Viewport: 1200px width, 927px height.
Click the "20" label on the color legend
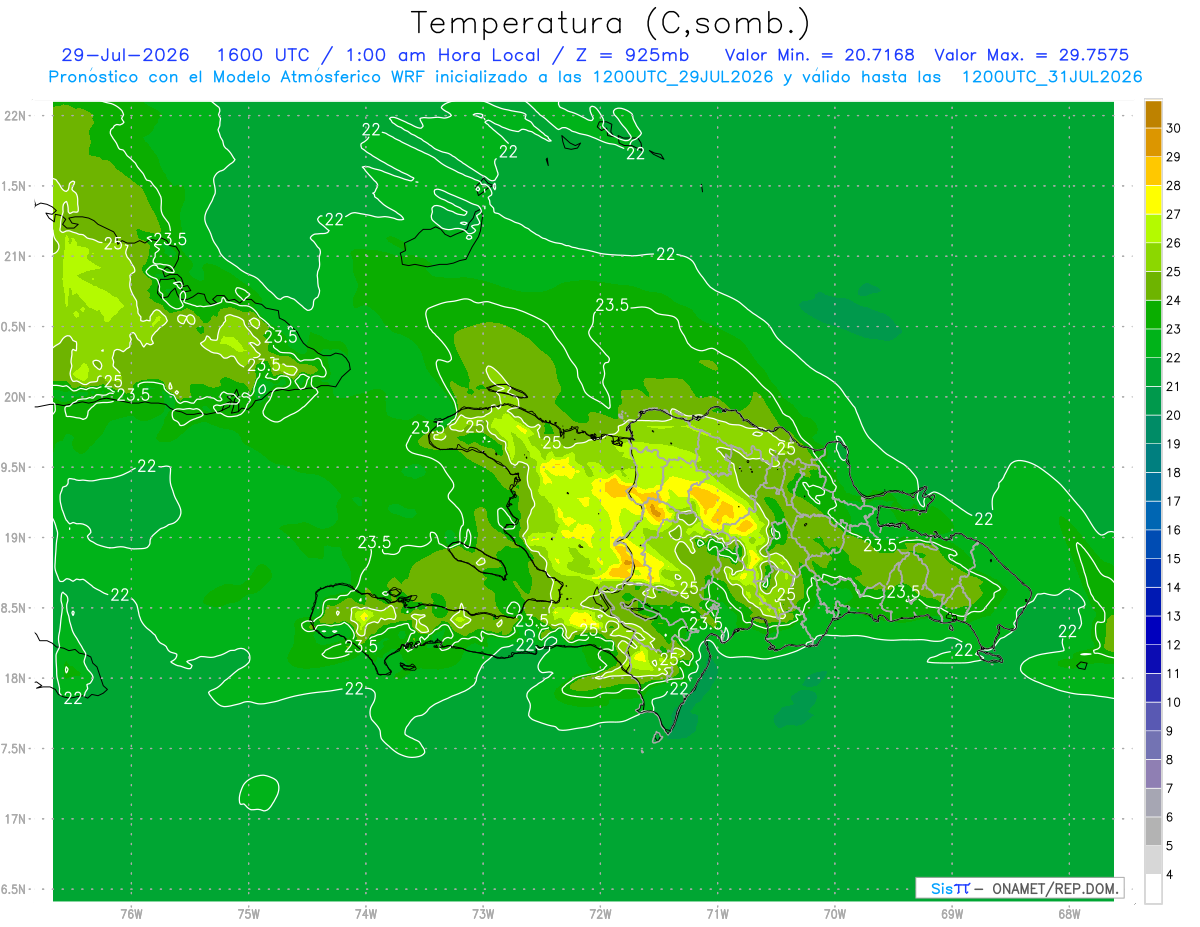[x=1174, y=415]
